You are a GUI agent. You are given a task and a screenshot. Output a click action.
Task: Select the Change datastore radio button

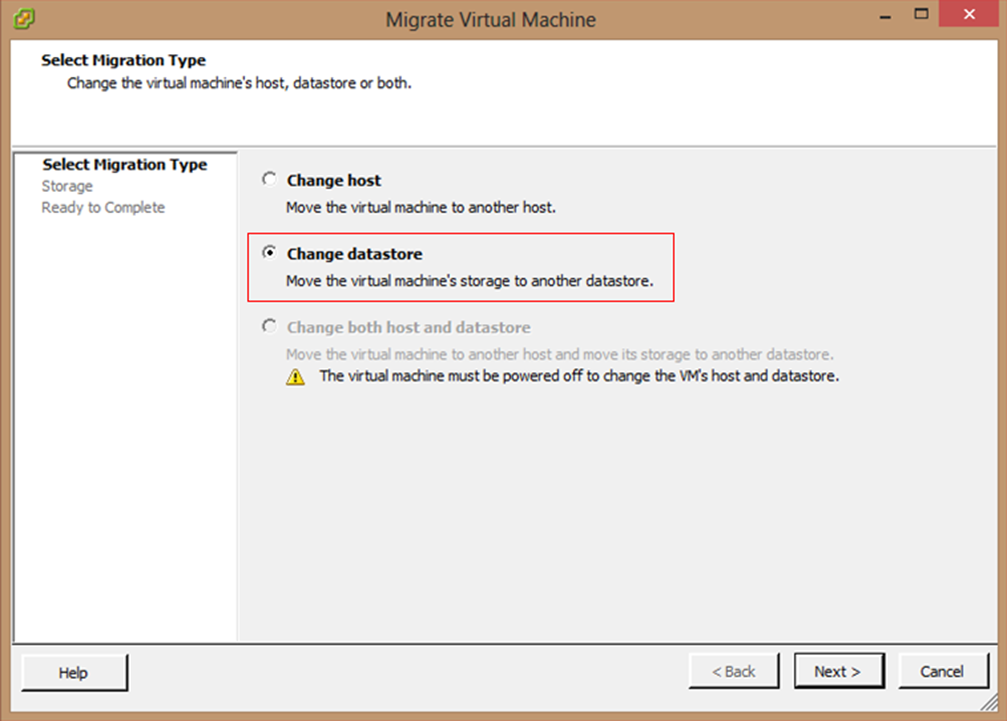269,254
